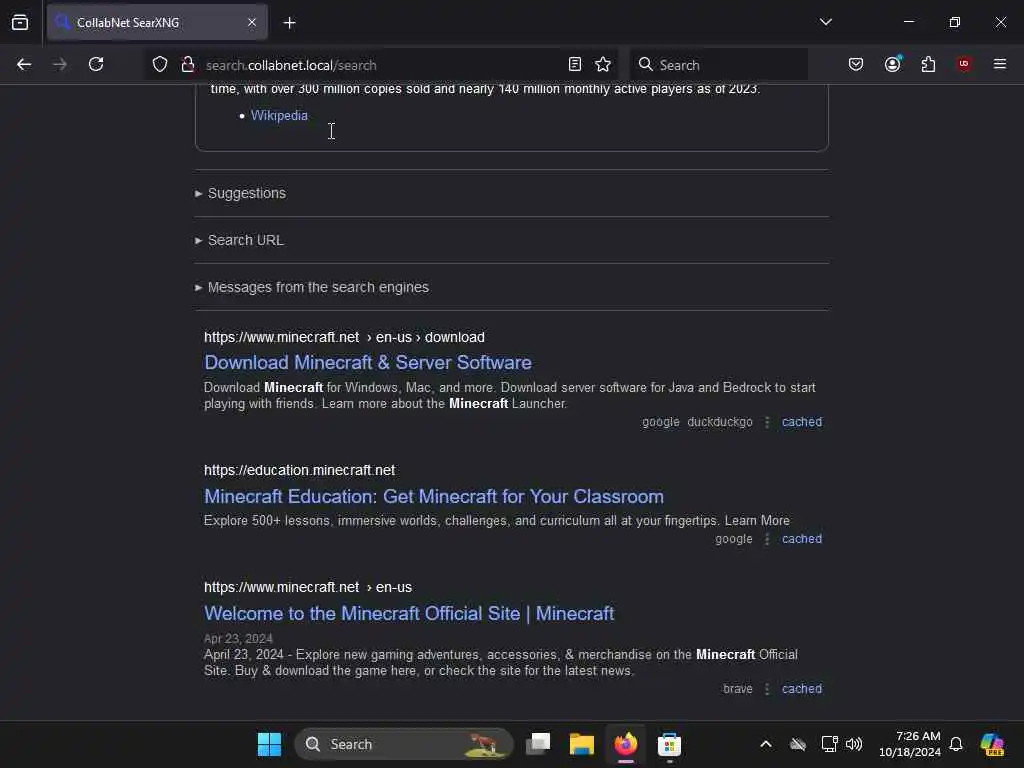Open the OneDrive cloud tray icon

click(x=797, y=744)
